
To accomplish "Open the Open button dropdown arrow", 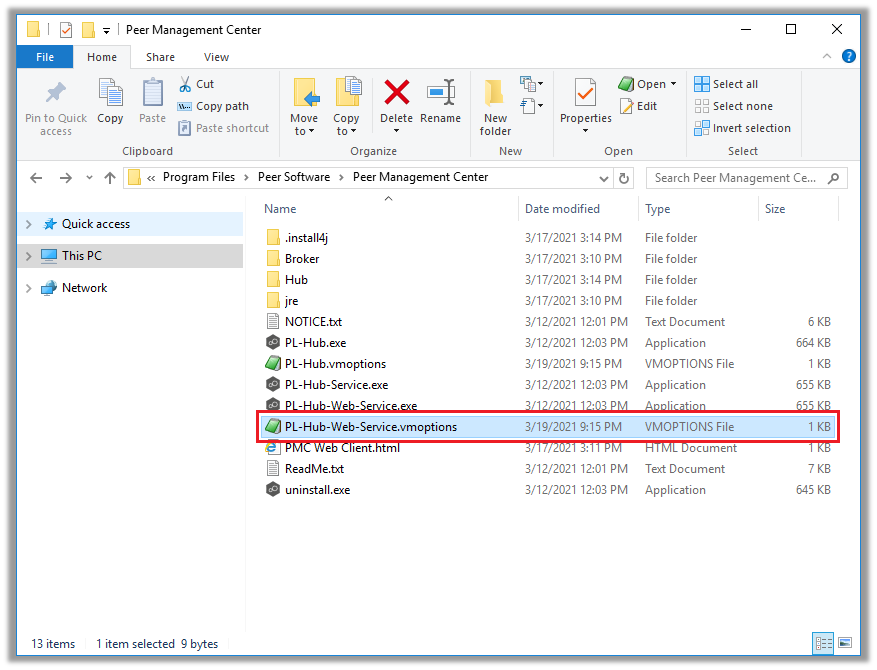I will 671,83.
